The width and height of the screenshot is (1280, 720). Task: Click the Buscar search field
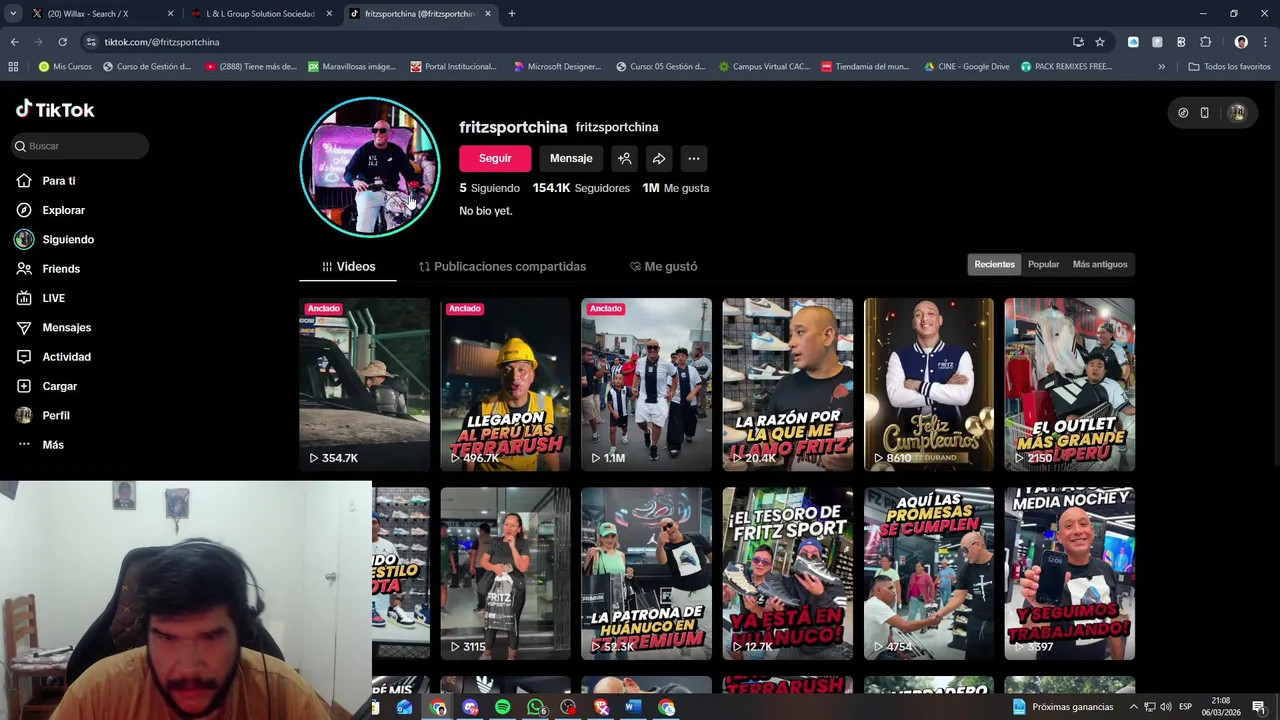tap(80, 146)
